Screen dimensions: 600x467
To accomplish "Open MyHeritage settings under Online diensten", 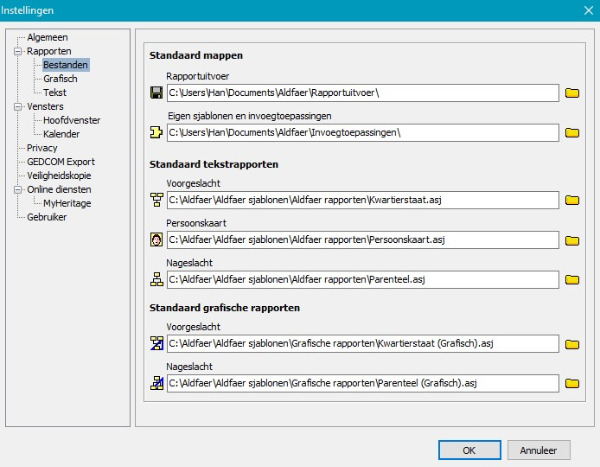I will (68, 203).
